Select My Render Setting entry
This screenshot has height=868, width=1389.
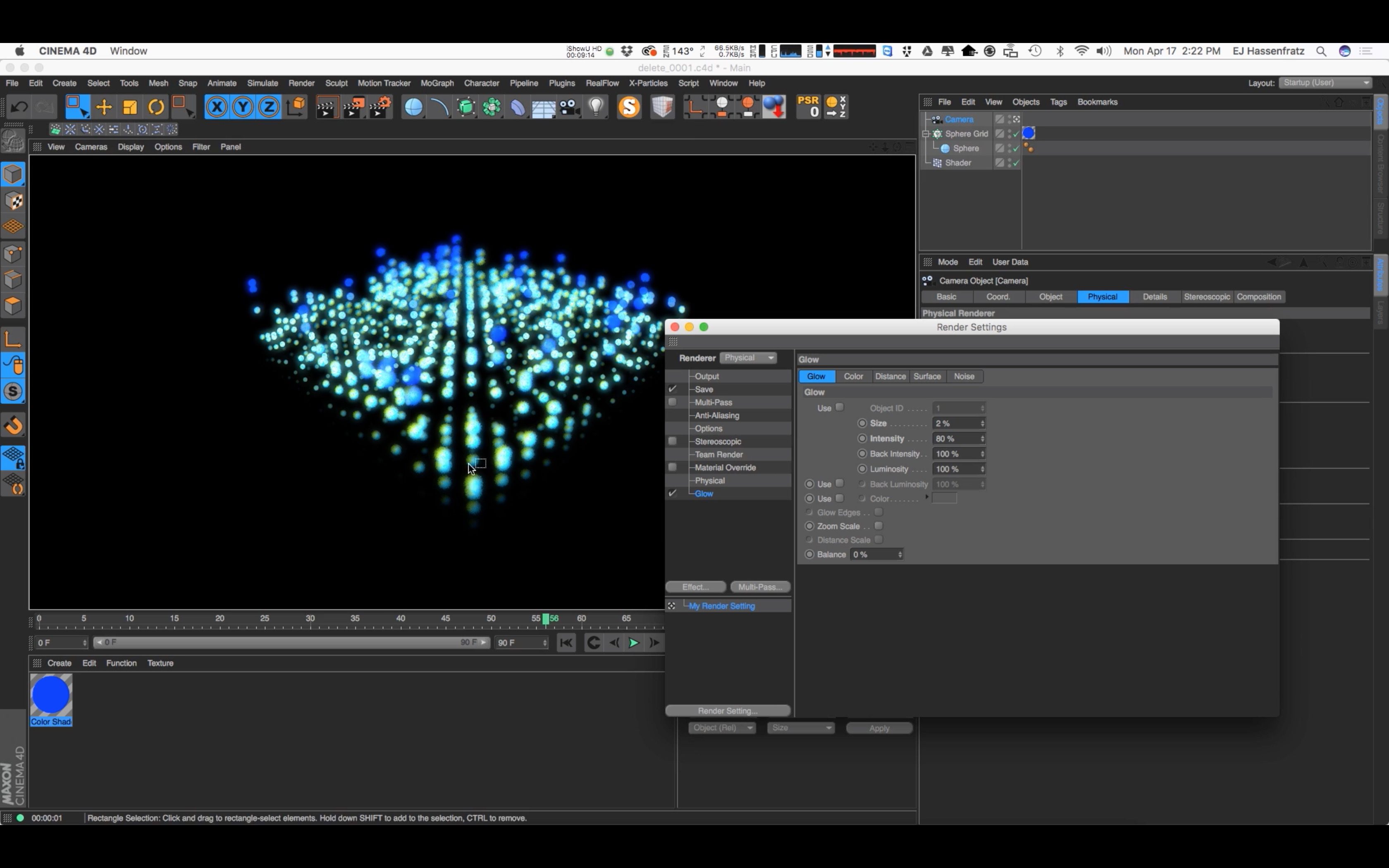[721, 606]
